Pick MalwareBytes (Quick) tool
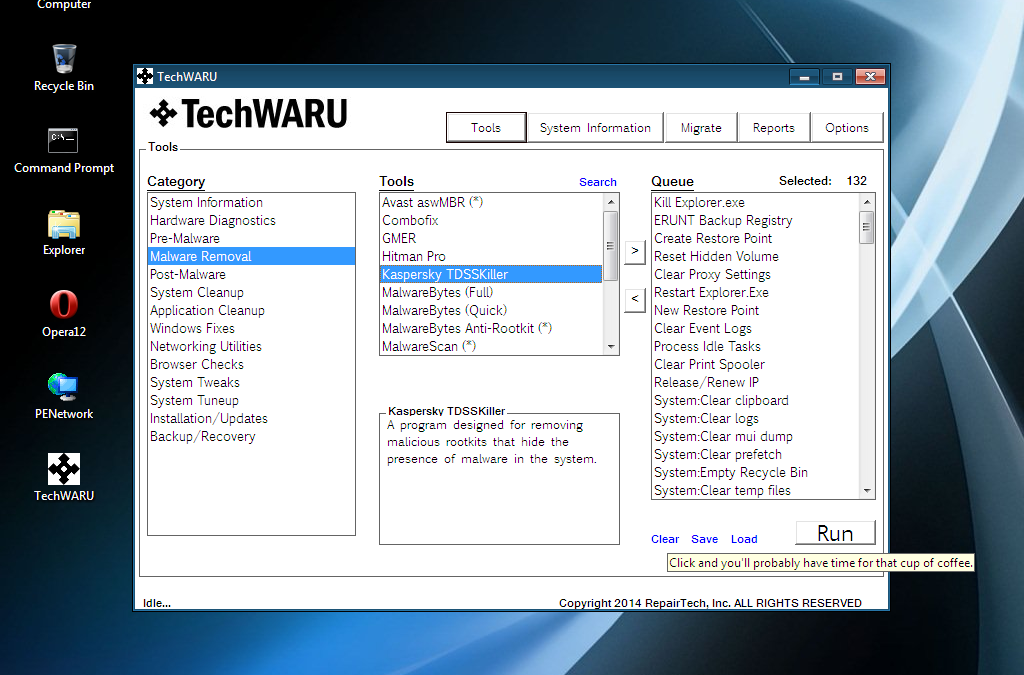 click(x=491, y=310)
